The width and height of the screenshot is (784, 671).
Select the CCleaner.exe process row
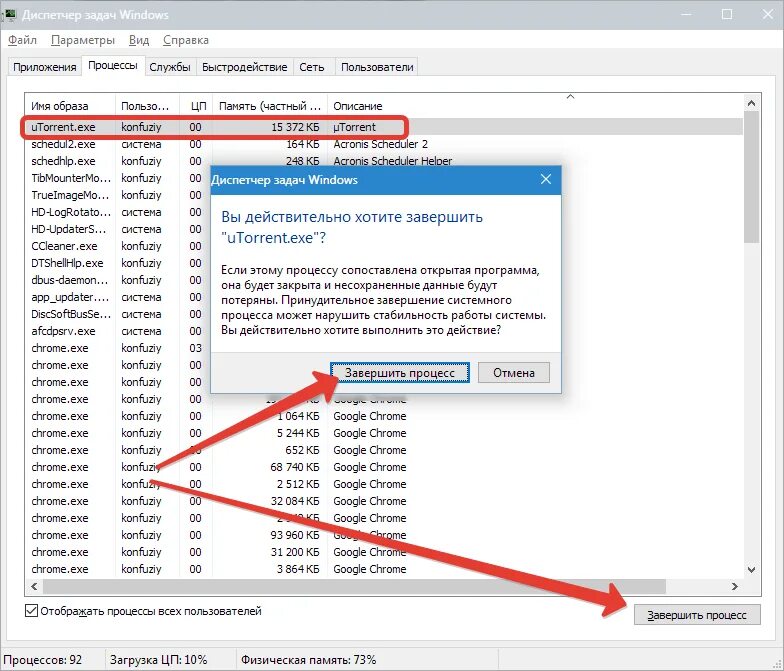point(118,246)
